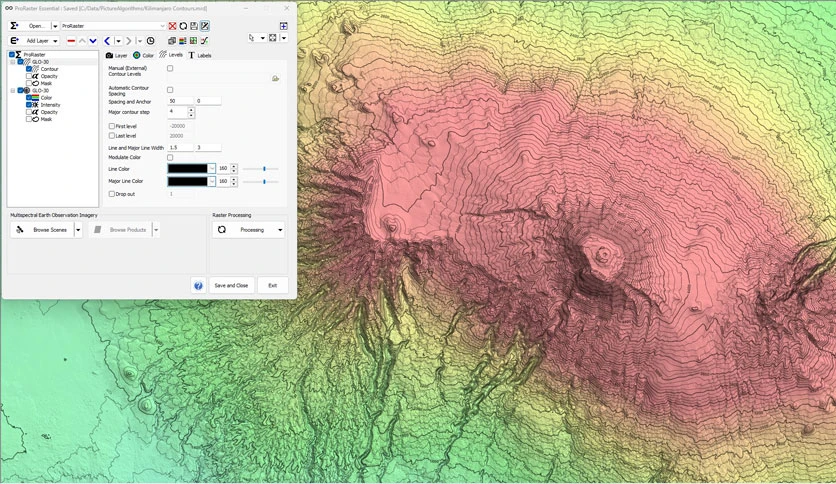Go forward with the grey right chevron
The height and width of the screenshot is (484, 836).
click(x=128, y=41)
